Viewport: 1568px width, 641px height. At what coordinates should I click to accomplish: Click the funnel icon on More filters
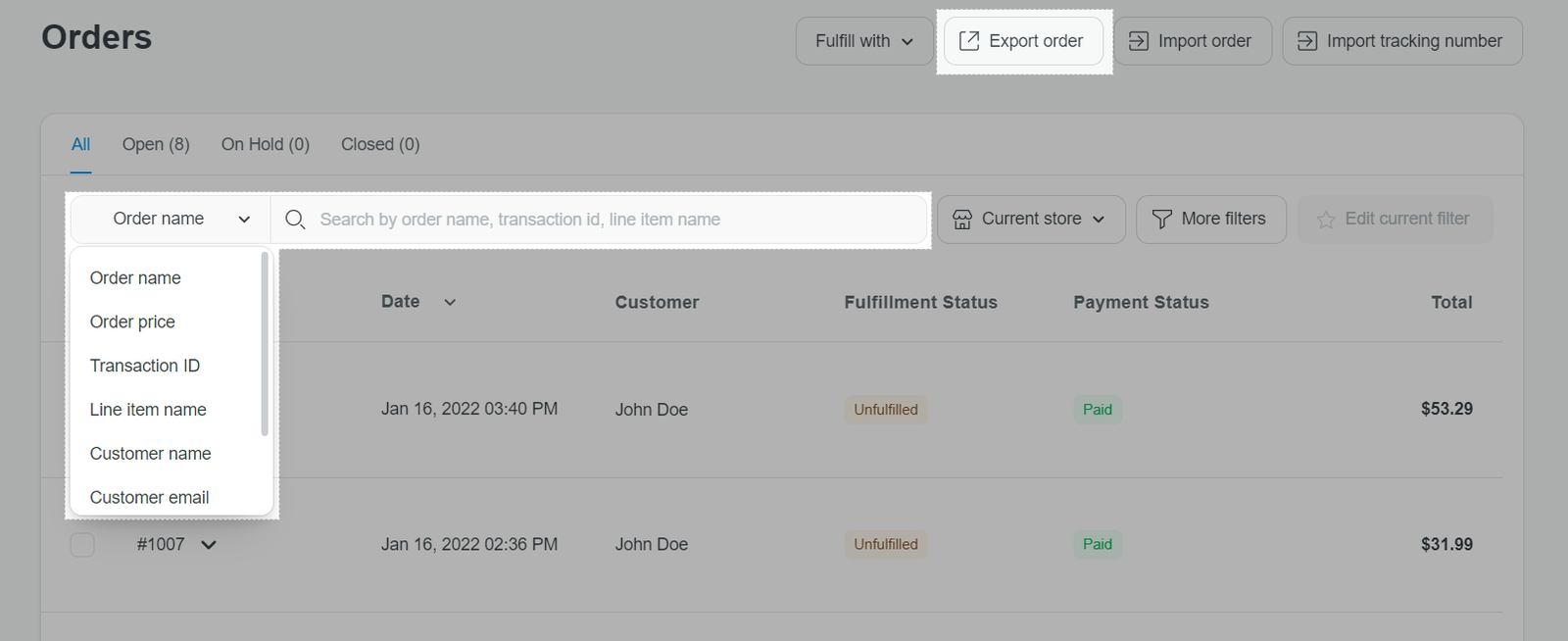[1162, 220]
